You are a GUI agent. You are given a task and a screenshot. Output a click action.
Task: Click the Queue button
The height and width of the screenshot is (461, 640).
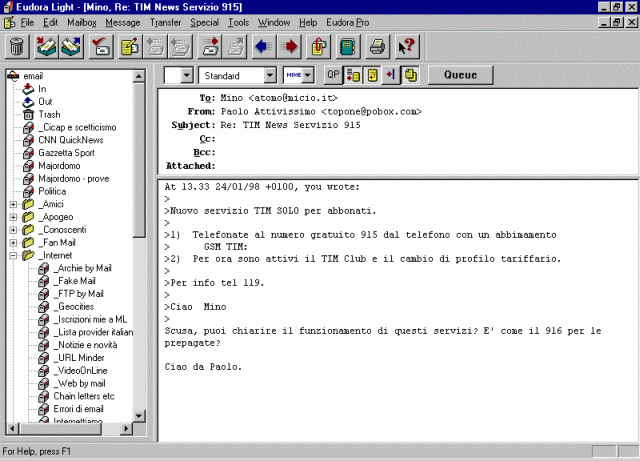pyautogui.click(x=460, y=75)
